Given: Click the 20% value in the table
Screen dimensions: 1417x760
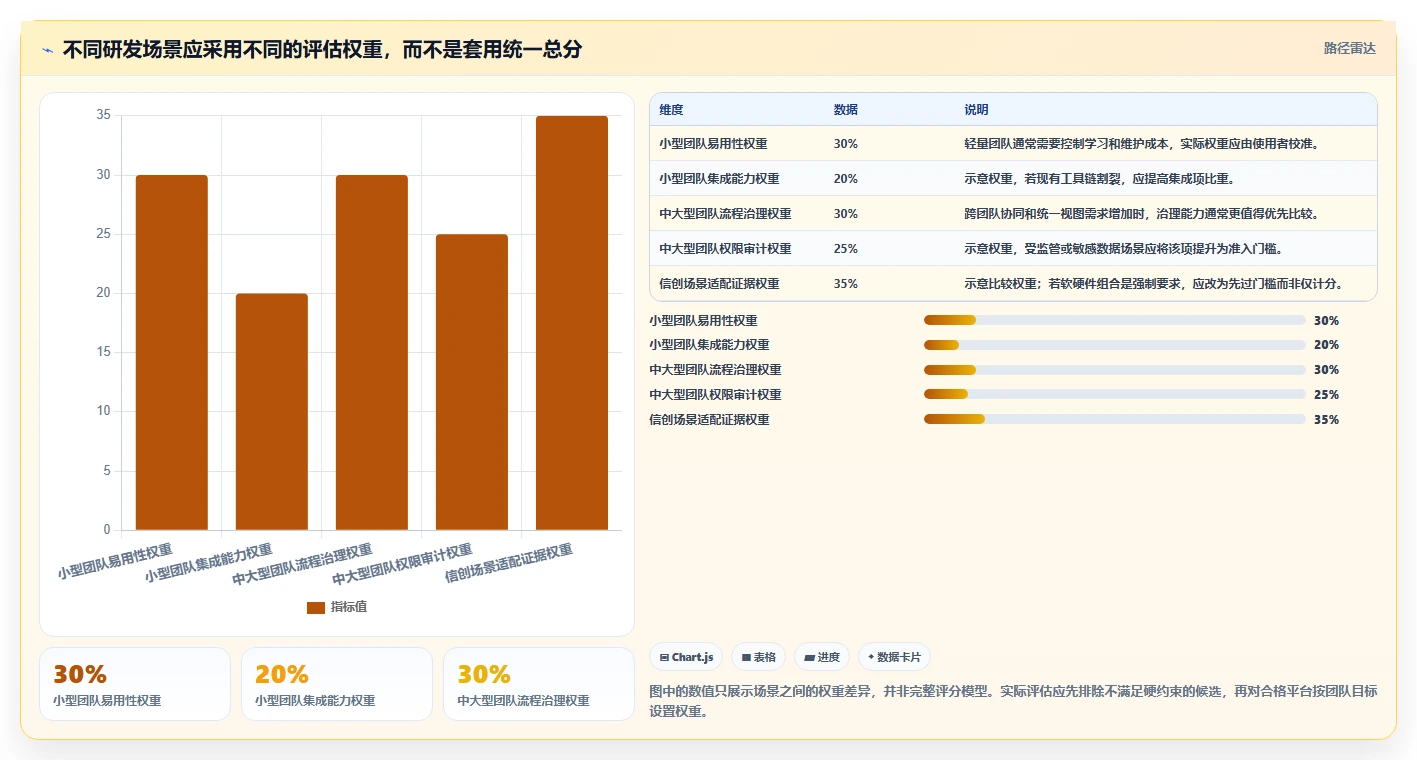Looking at the screenshot, I should point(845,179).
